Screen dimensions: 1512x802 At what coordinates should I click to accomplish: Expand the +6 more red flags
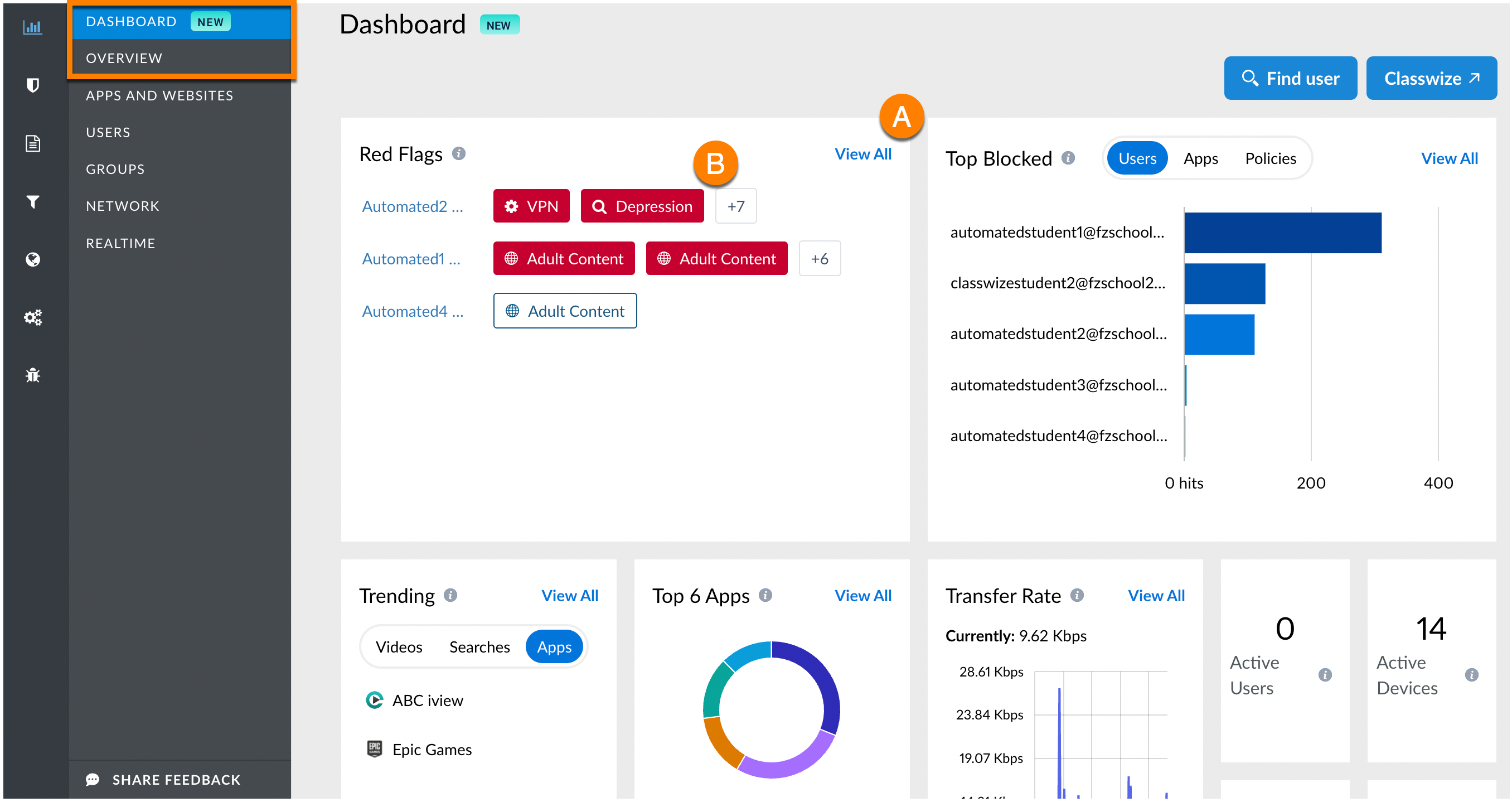[819, 259]
